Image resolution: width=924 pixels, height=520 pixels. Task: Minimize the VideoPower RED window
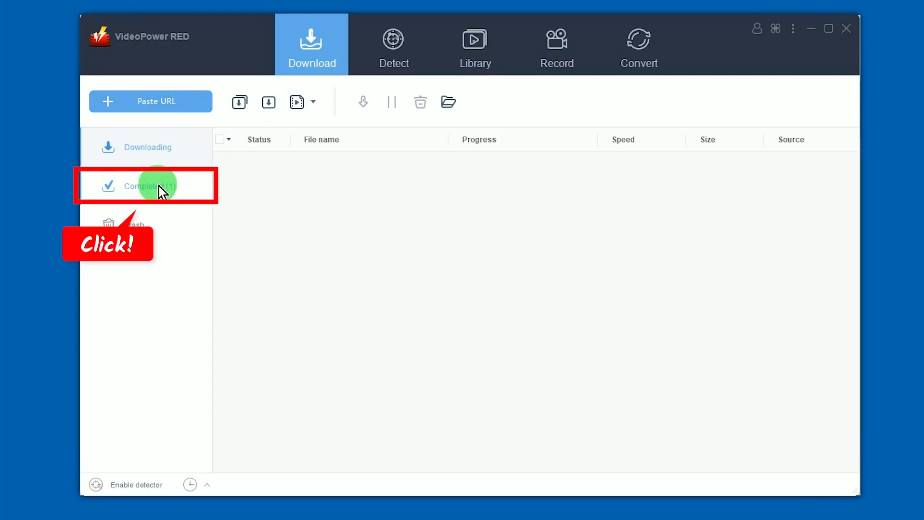tap(811, 28)
